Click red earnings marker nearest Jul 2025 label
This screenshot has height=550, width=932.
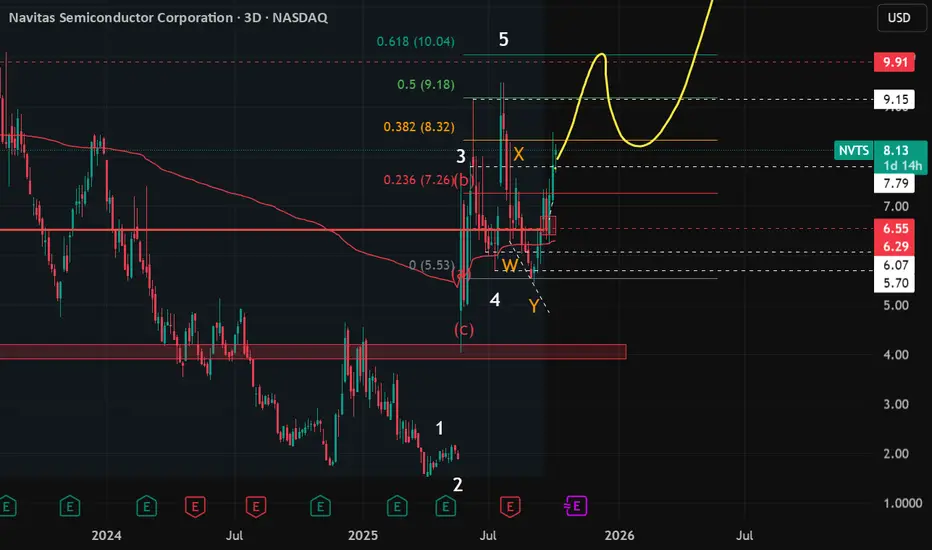tap(509, 507)
